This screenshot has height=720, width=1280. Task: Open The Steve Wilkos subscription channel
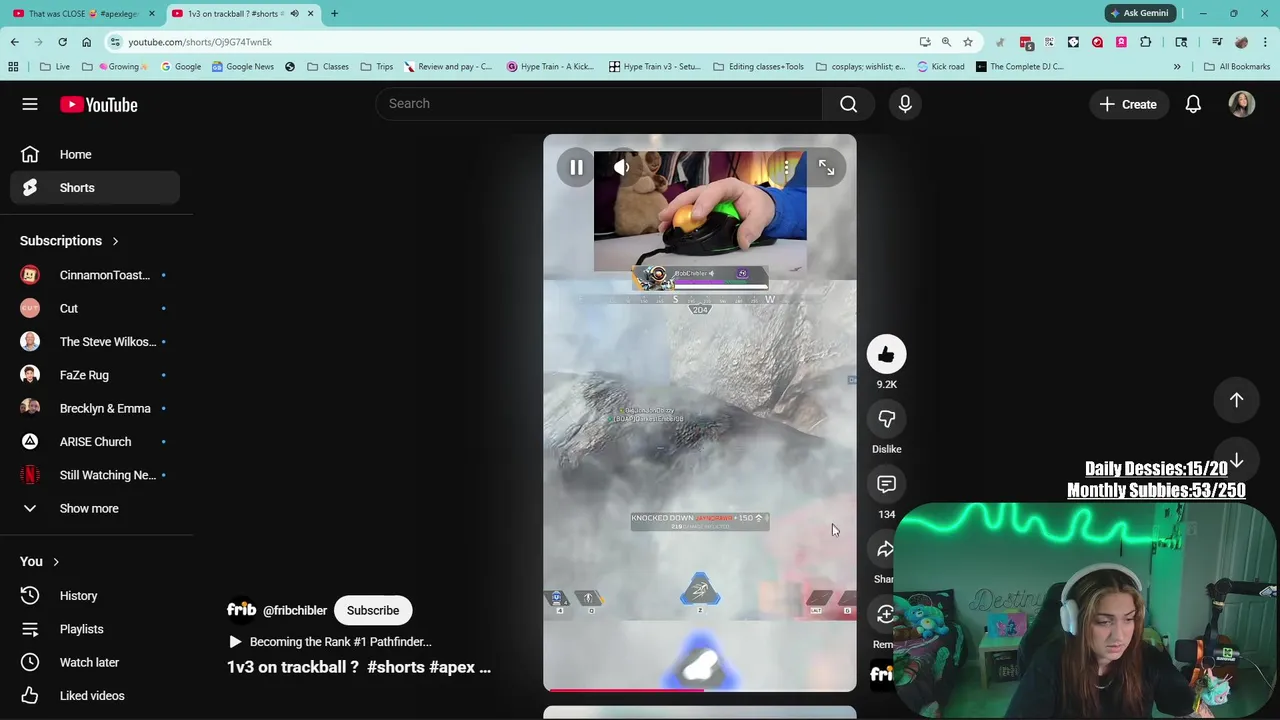click(x=95, y=342)
